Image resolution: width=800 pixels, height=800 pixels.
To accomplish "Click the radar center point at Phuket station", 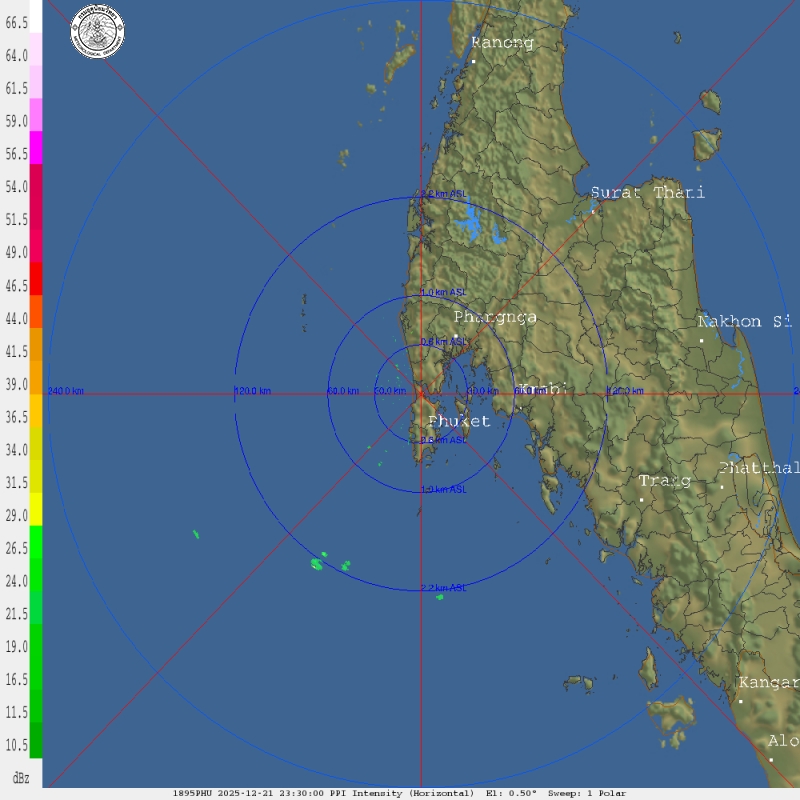I will [421, 392].
